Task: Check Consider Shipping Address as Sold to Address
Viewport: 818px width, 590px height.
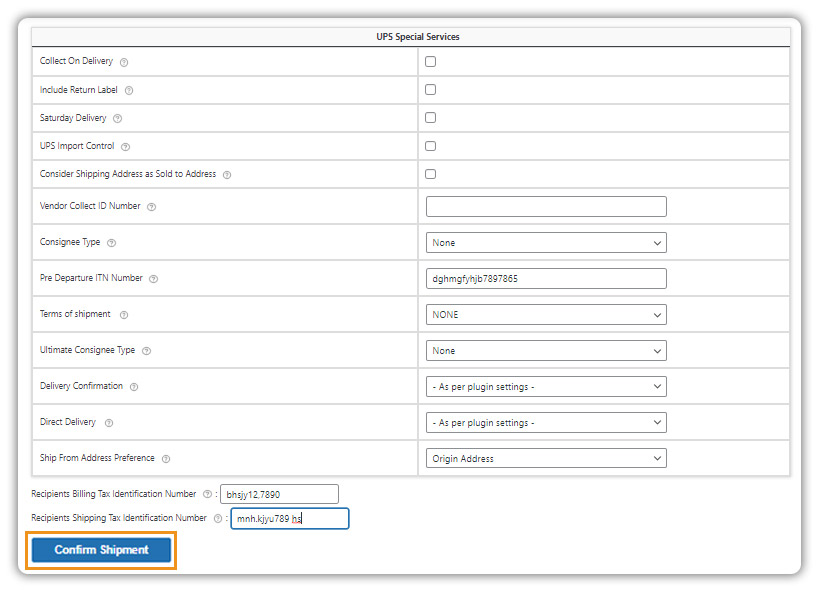Action: tap(430, 174)
